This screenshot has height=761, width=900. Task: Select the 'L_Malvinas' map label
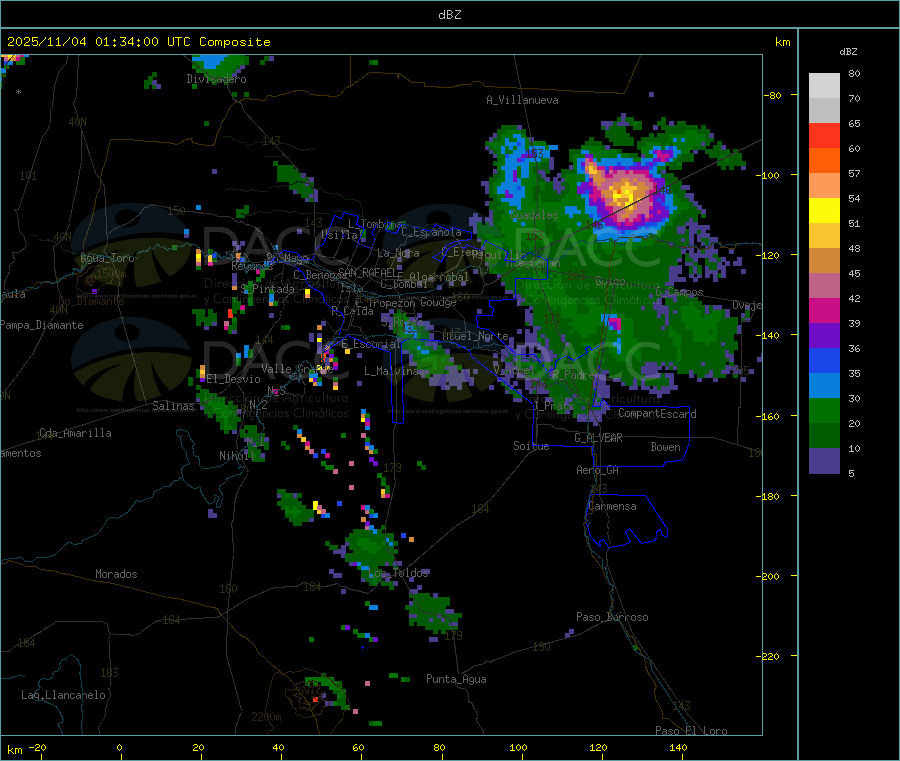(x=394, y=371)
